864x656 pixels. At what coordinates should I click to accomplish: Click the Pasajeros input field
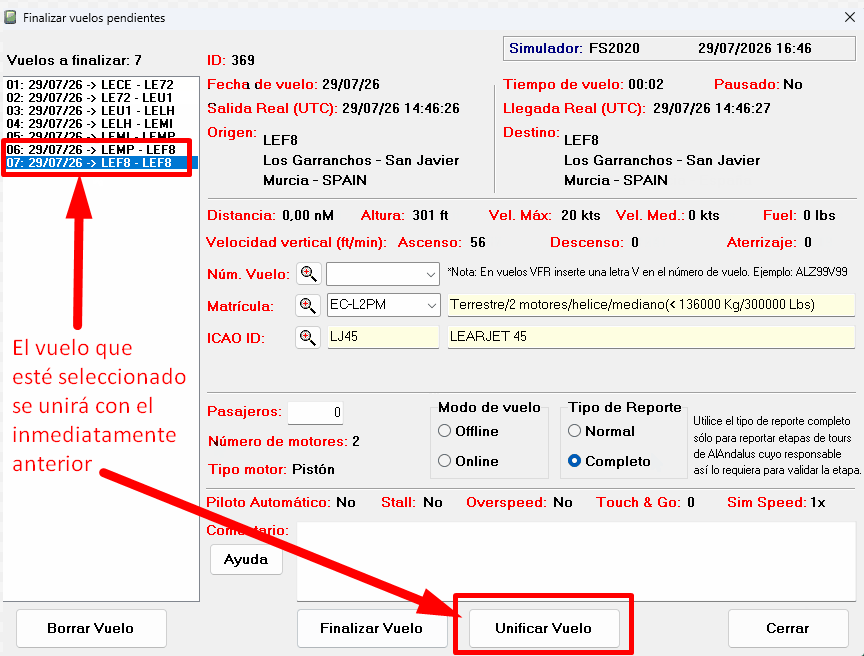[315, 413]
